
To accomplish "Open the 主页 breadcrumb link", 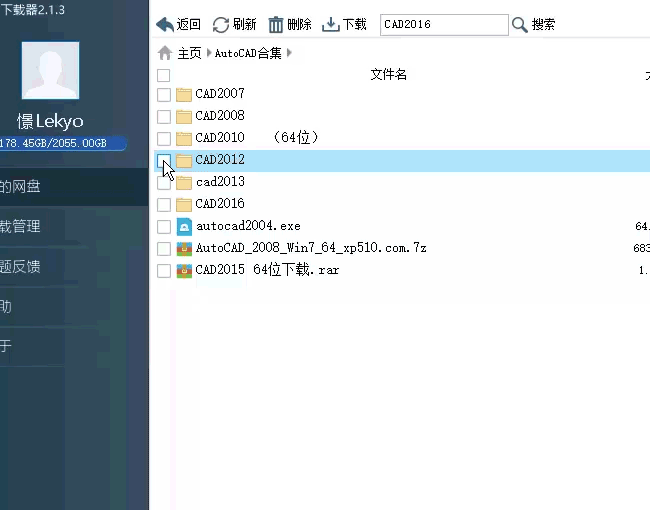I will pos(189,53).
